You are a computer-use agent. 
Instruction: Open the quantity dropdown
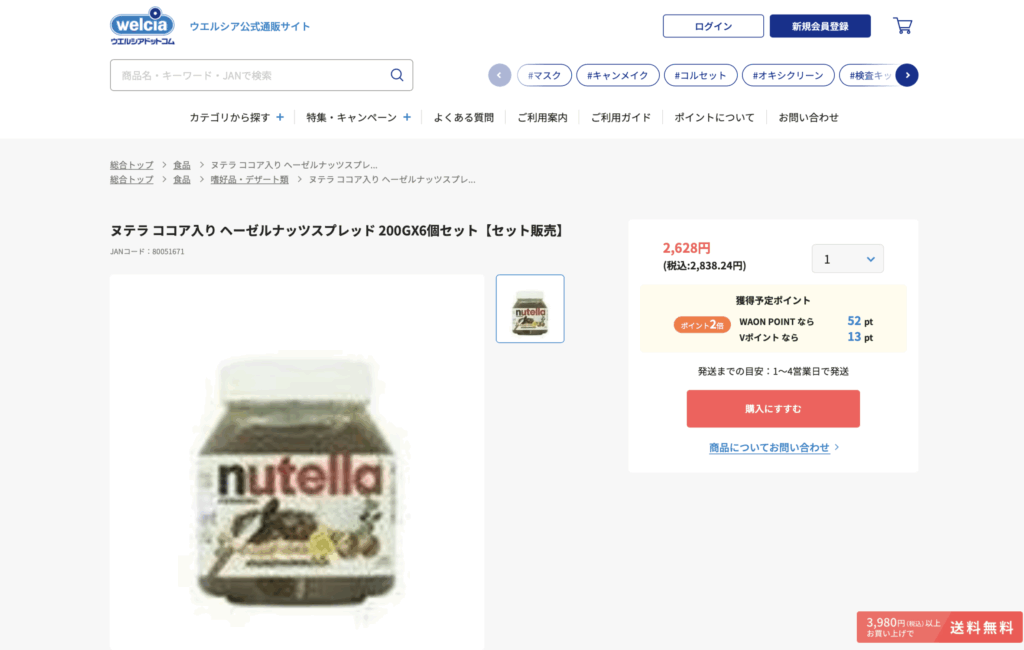[x=847, y=259]
